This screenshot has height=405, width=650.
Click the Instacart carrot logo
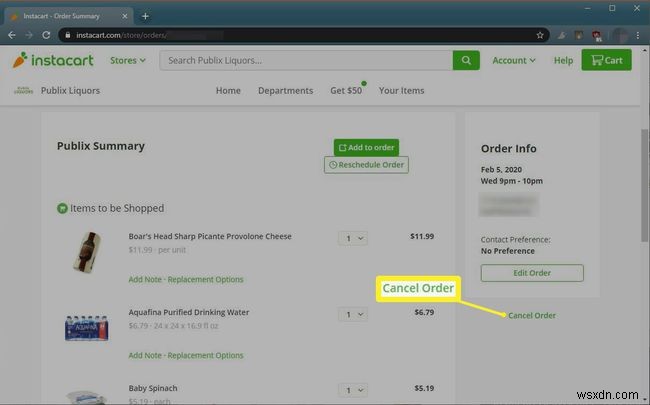point(53,60)
